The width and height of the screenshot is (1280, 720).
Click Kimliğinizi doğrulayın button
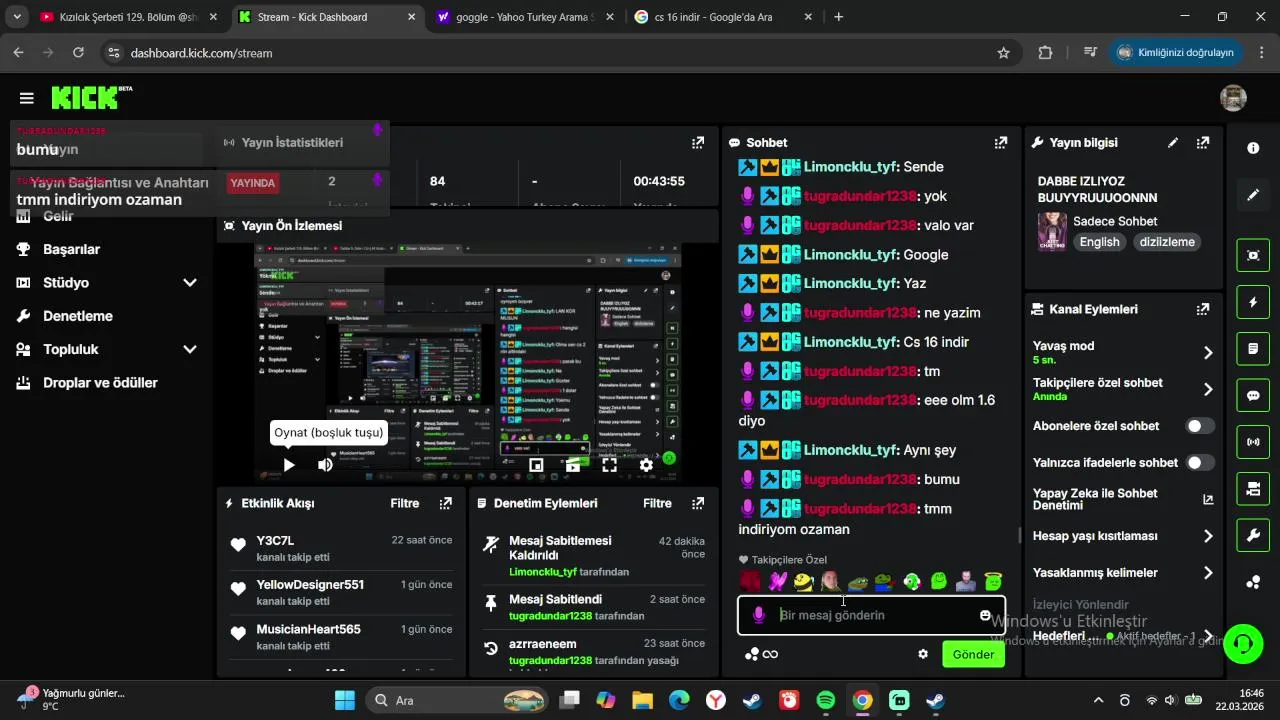pyautogui.click(x=1175, y=52)
